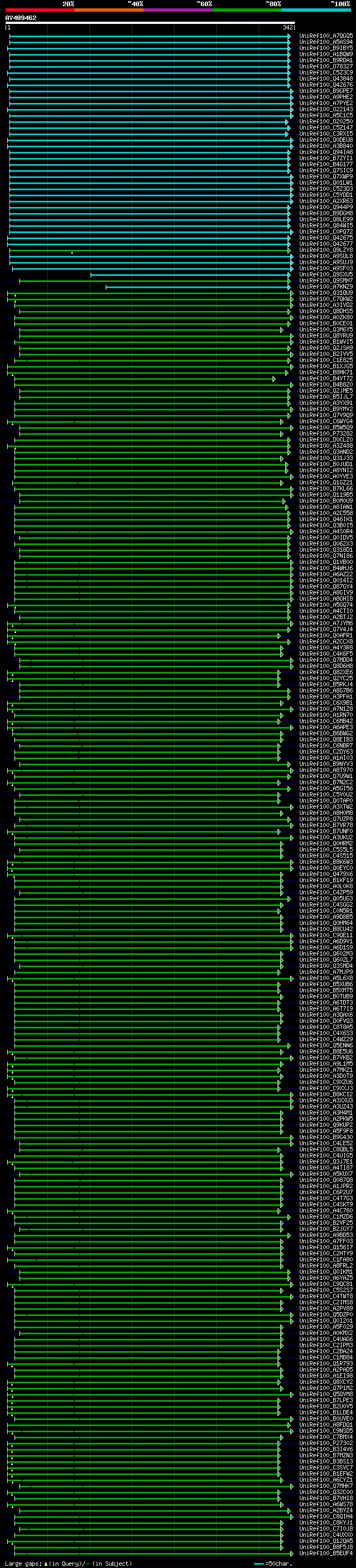This screenshot has width=356, height=1568.
Task: Select hit UniRef100_Q3AND2
Action: tap(325, 452)
